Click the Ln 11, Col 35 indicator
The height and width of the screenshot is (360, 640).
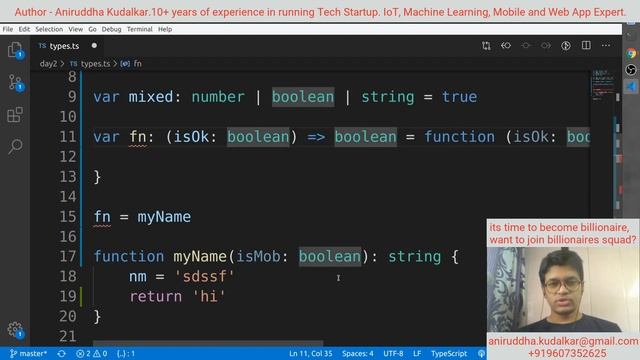click(x=311, y=353)
